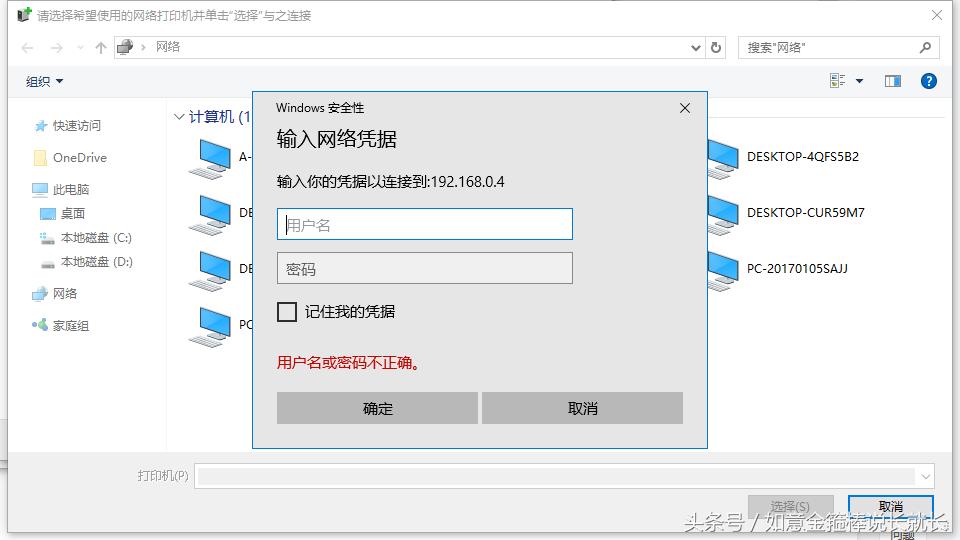960x540 pixels.
Task: Open help with the question mark icon
Action: coord(929,81)
